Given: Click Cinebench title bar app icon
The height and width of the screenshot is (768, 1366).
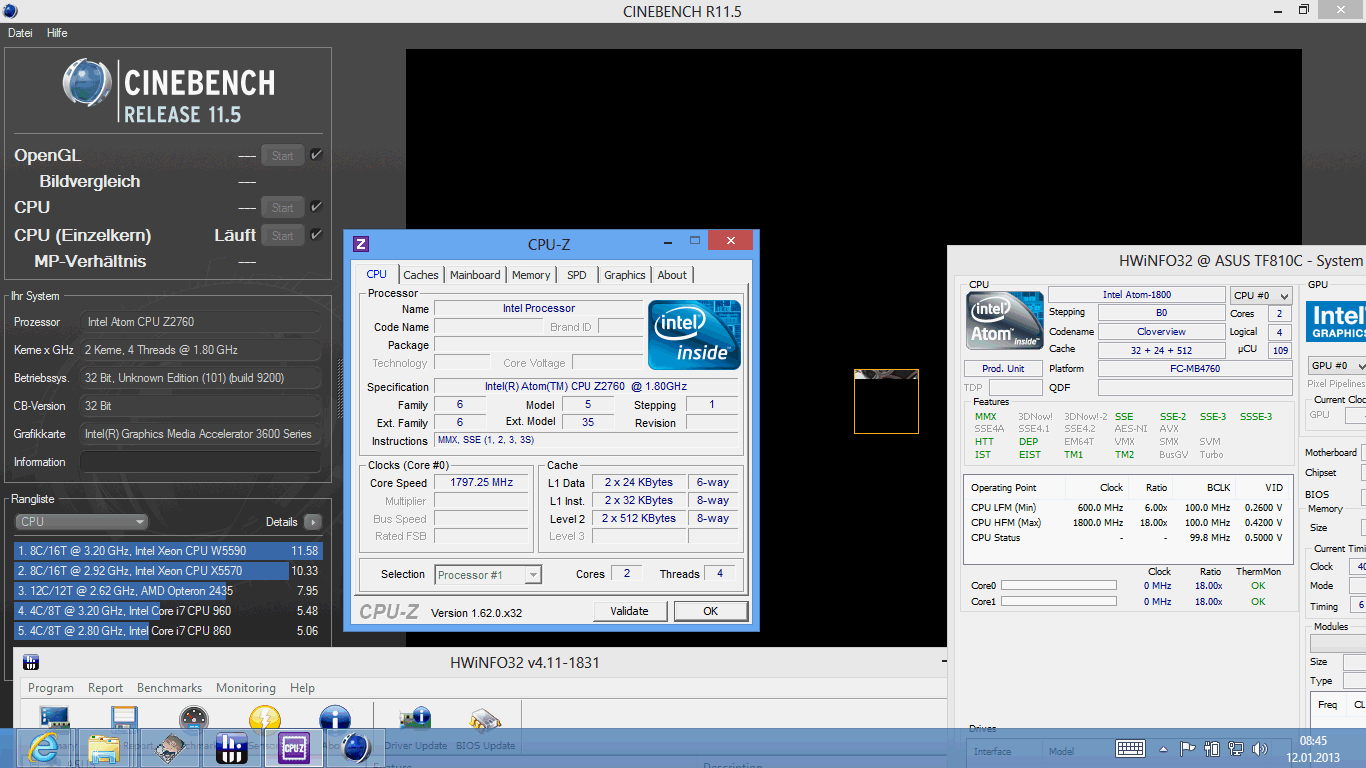Looking at the screenshot, I should [10, 11].
